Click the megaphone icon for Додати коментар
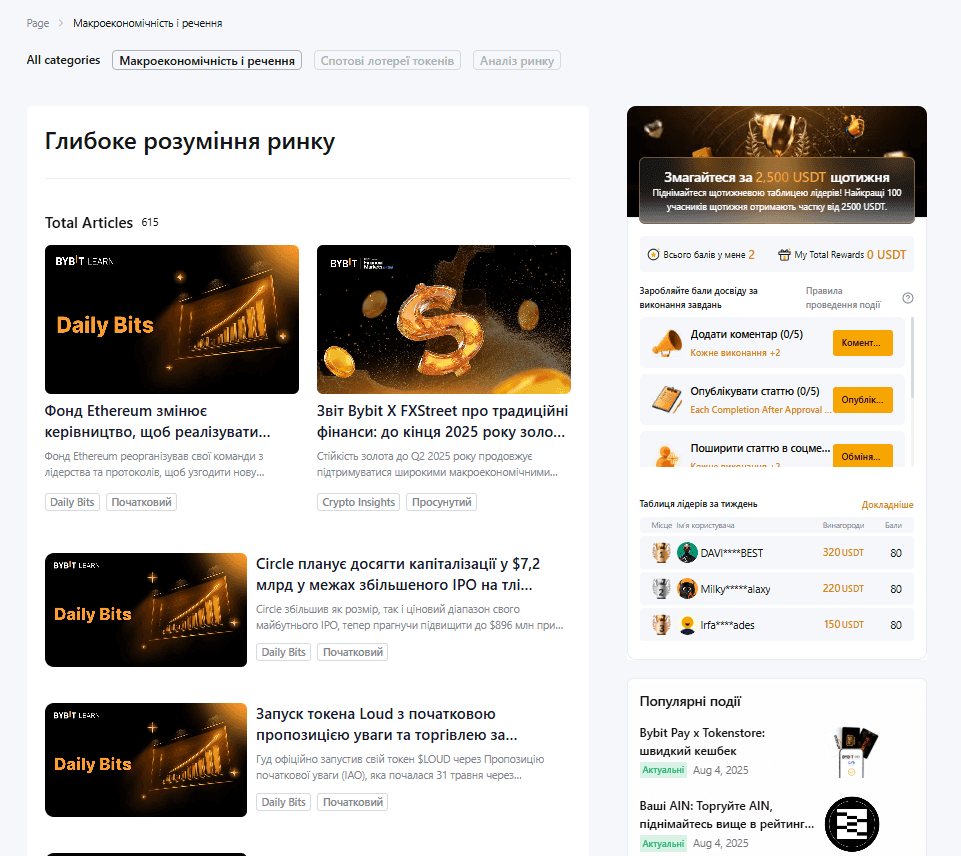 coord(667,343)
